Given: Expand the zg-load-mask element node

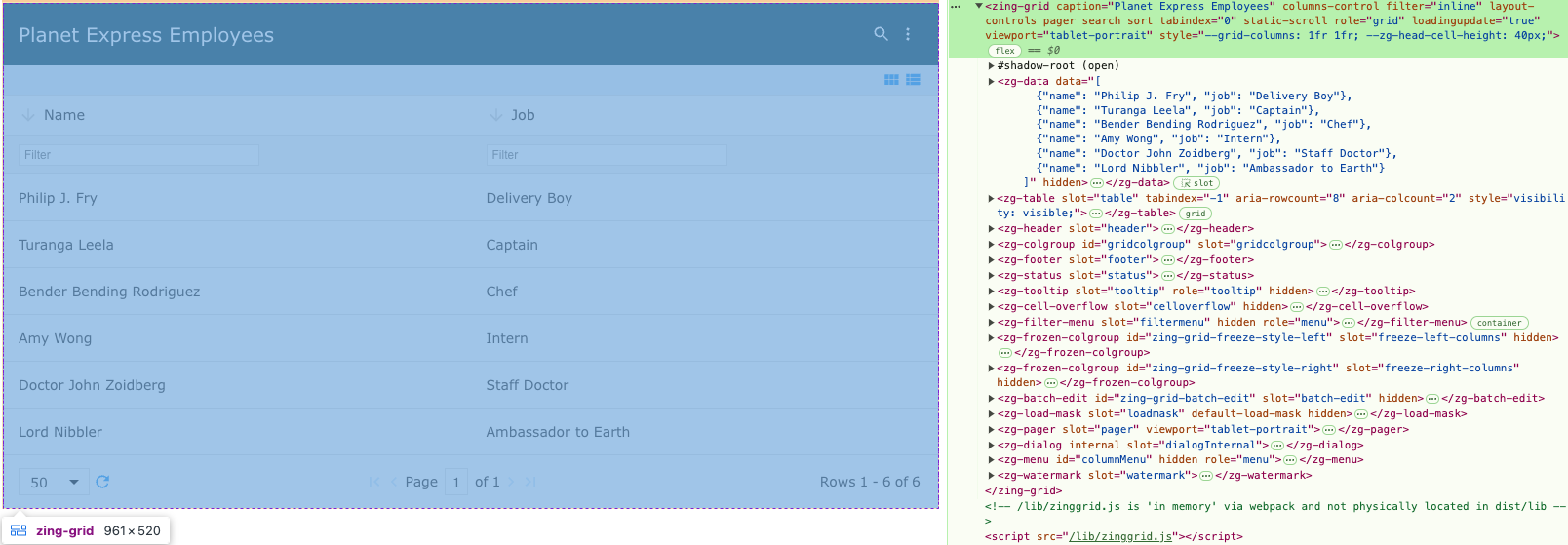Looking at the screenshot, I should click(992, 414).
